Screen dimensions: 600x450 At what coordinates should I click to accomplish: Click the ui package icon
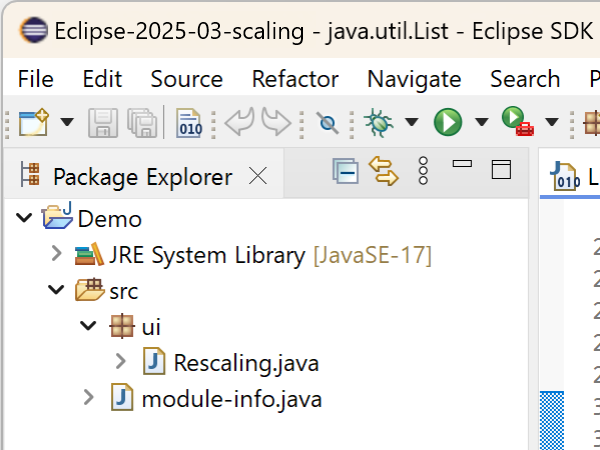pos(122,326)
